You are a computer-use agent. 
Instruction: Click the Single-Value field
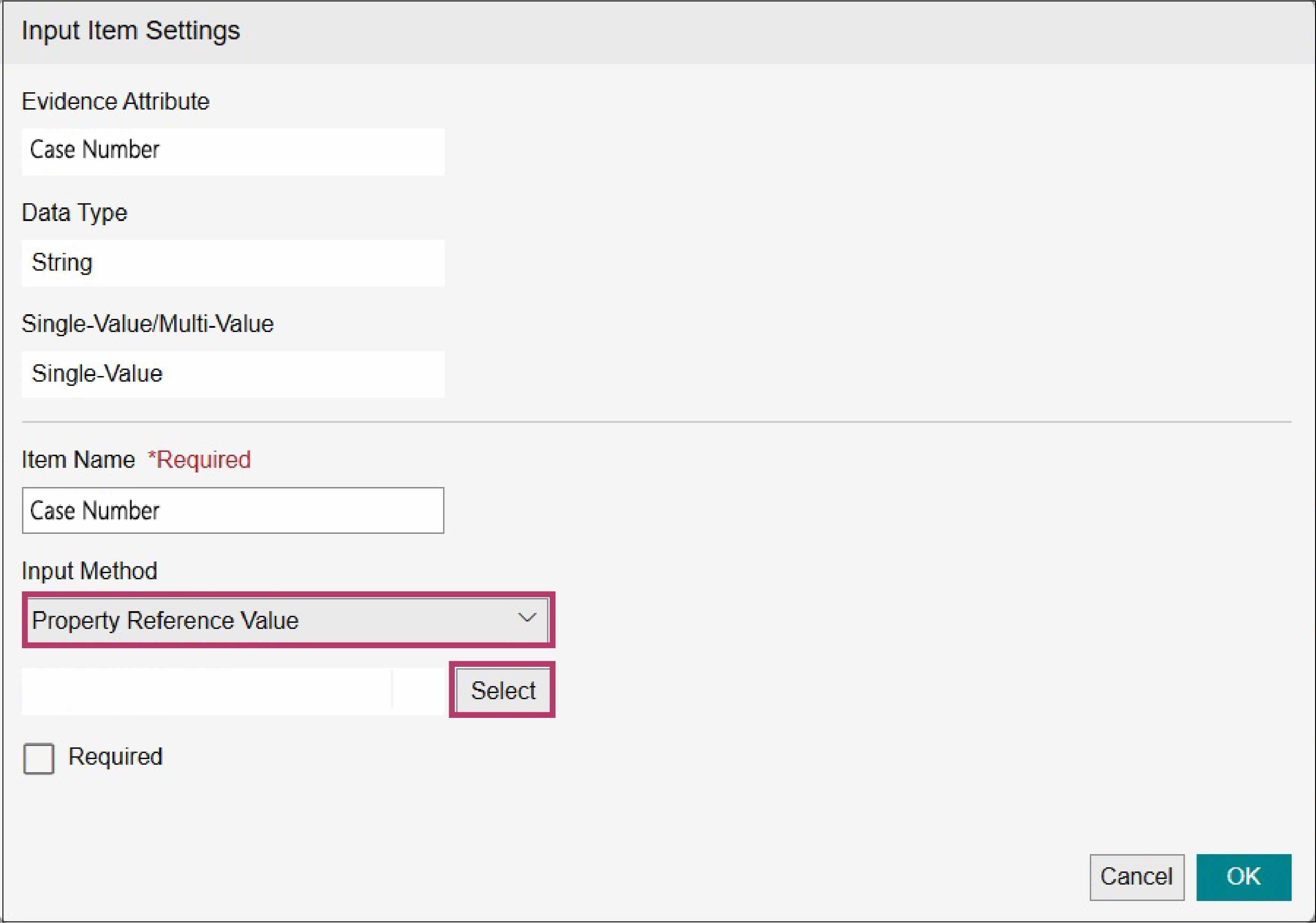point(233,374)
